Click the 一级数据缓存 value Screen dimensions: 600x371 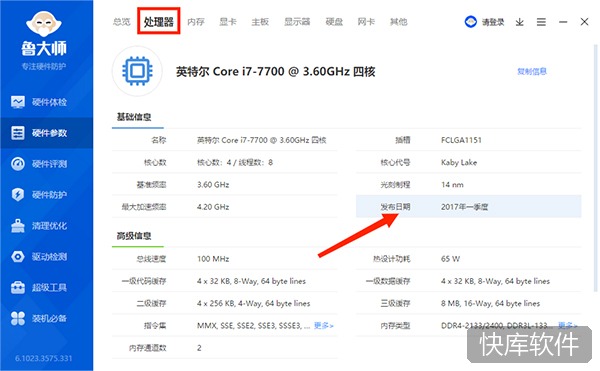click(495, 281)
